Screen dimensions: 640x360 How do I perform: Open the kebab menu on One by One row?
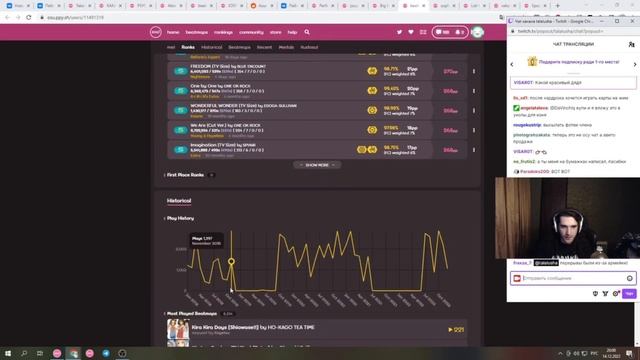[x=474, y=91]
